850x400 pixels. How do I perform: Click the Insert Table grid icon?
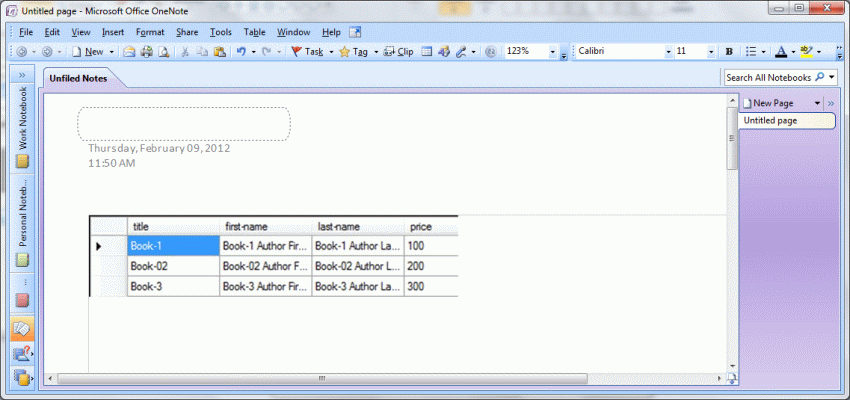[x=427, y=51]
